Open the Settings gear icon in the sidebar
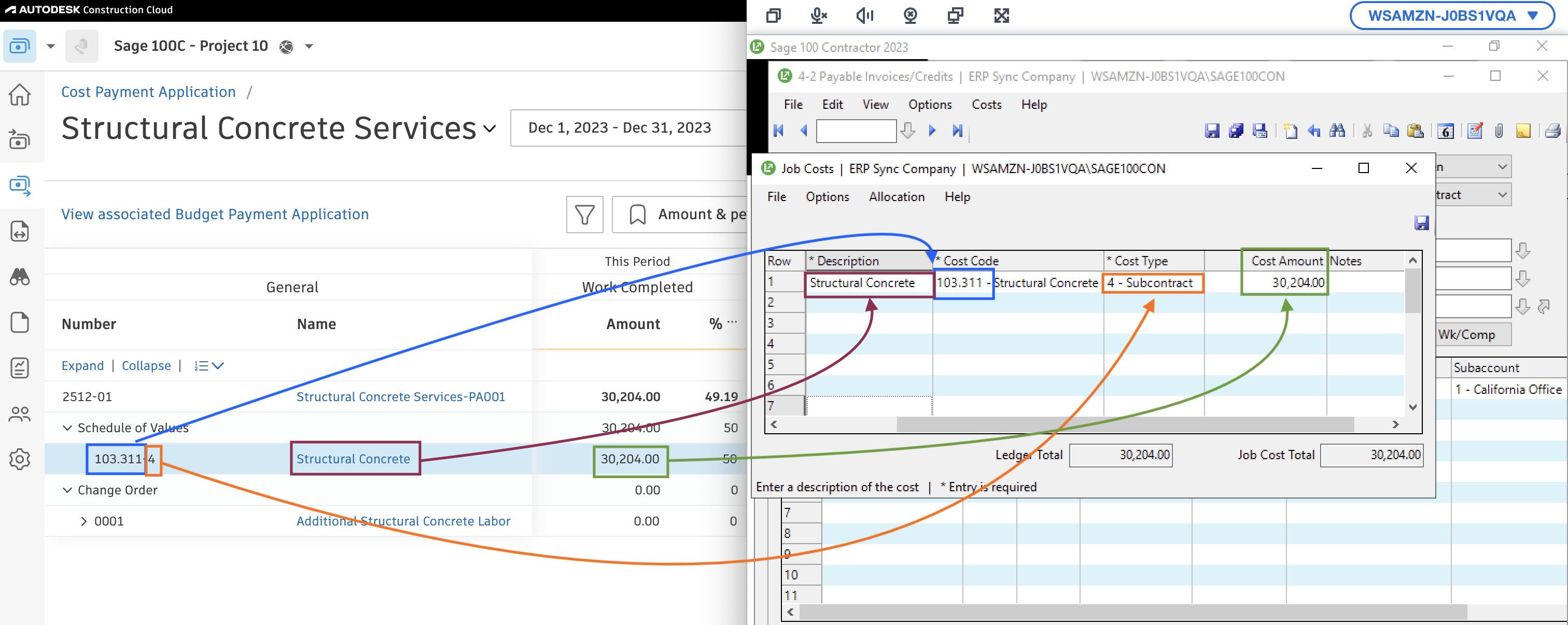The width and height of the screenshot is (1568, 625). click(20, 459)
